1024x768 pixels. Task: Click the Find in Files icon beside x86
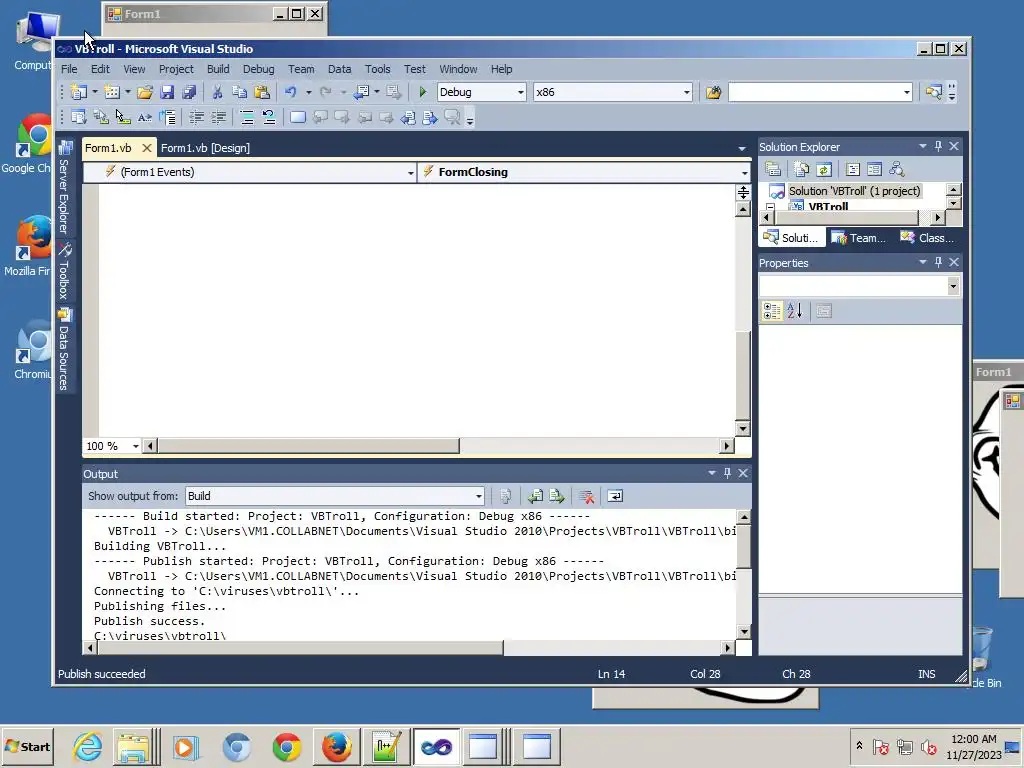click(x=713, y=92)
